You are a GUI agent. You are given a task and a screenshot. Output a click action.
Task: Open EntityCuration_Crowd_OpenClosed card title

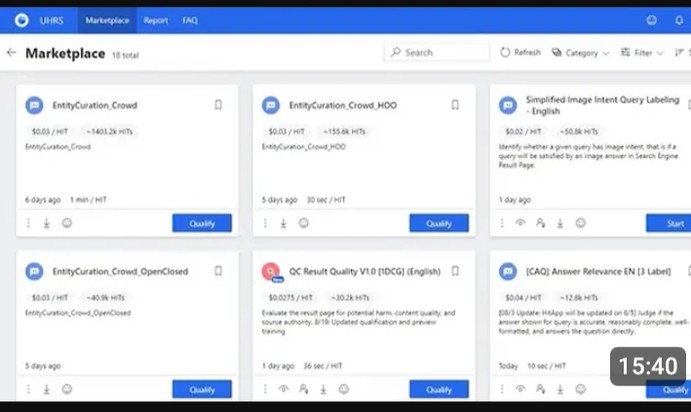click(120, 271)
